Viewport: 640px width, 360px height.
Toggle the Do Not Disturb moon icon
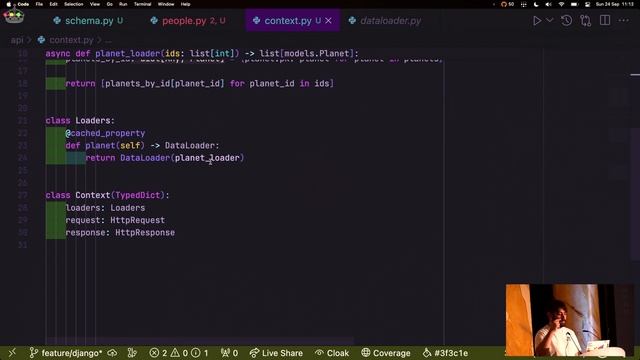[536, 4]
